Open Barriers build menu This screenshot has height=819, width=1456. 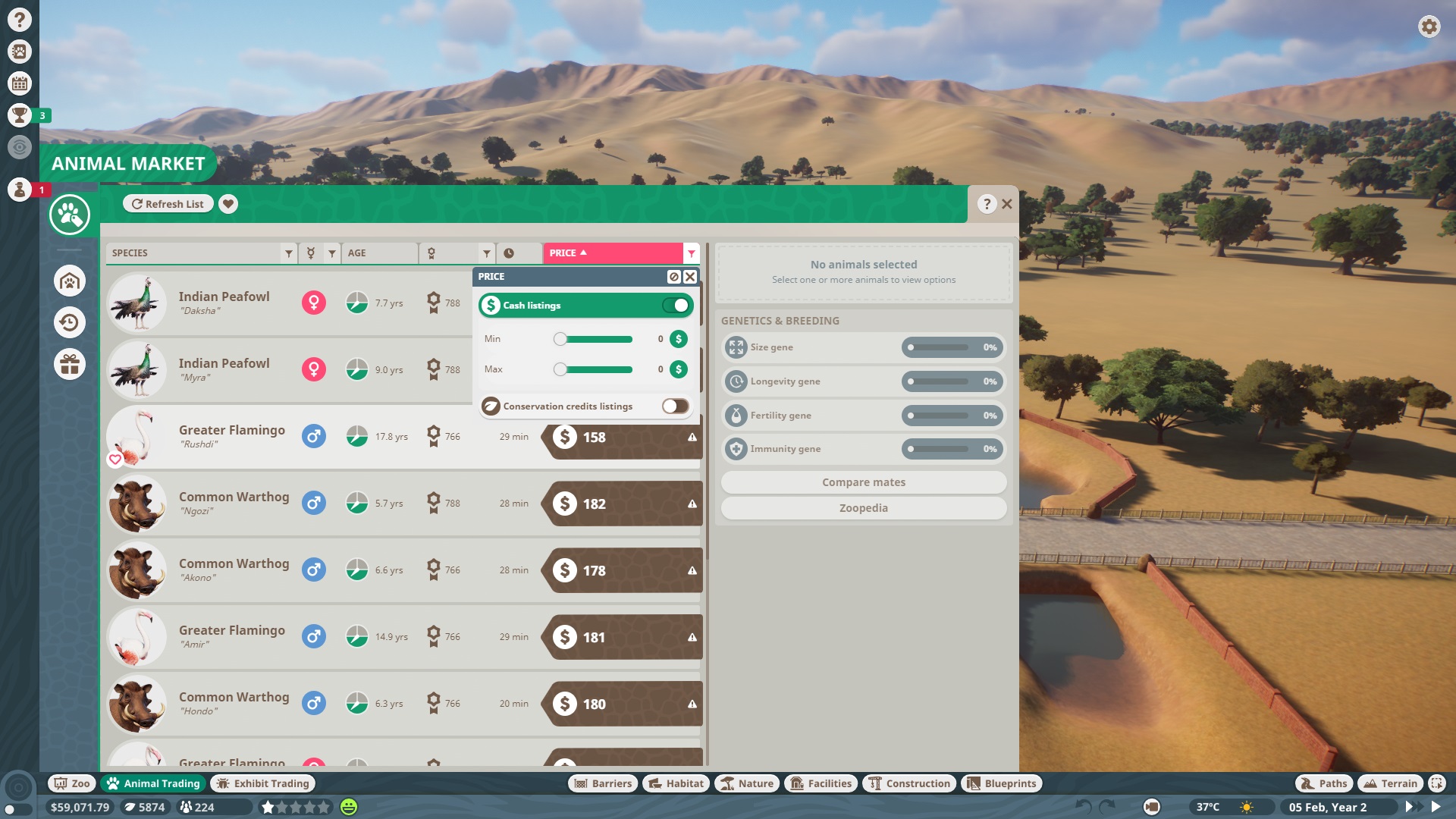point(603,783)
